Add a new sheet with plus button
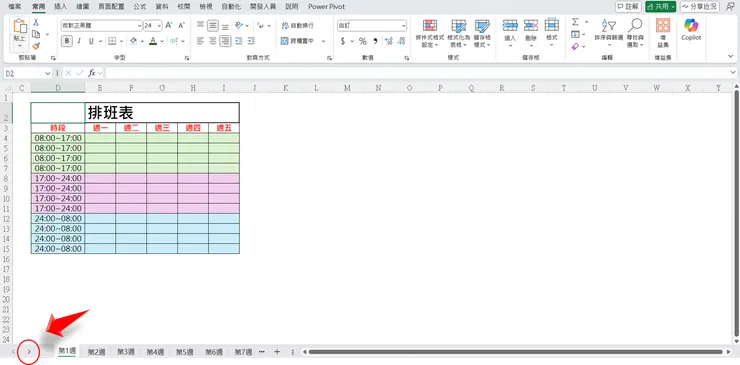Screen dimensions: 740x365 (277, 352)
